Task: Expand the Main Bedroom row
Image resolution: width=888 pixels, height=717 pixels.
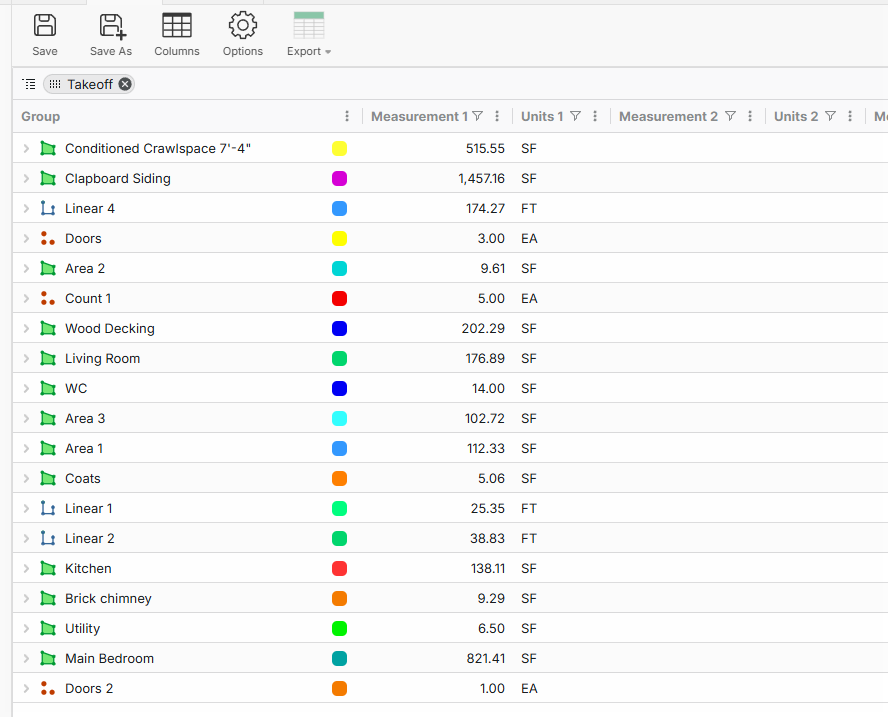Action: 26,659
